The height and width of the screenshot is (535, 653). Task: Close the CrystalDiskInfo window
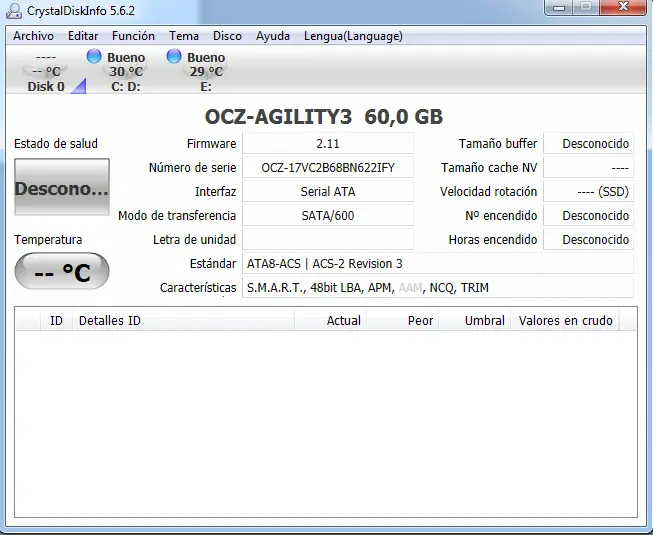[623, 7]
